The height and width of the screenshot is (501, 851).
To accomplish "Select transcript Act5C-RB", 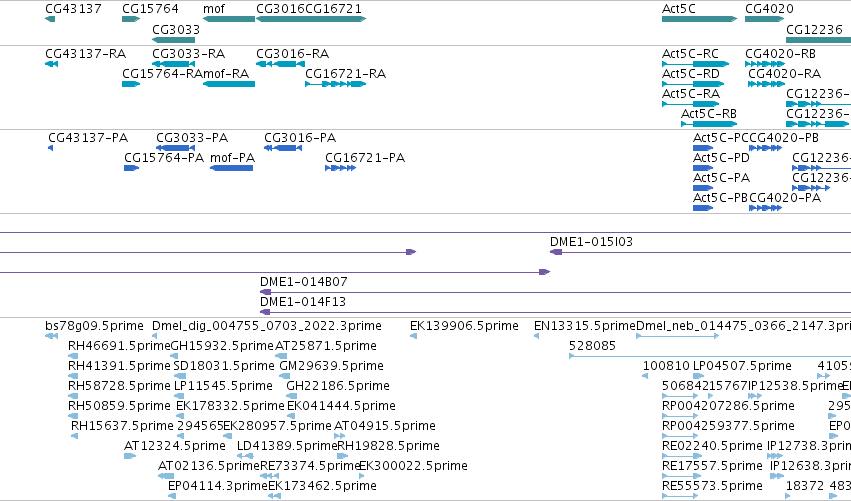I will coord(709,124).
